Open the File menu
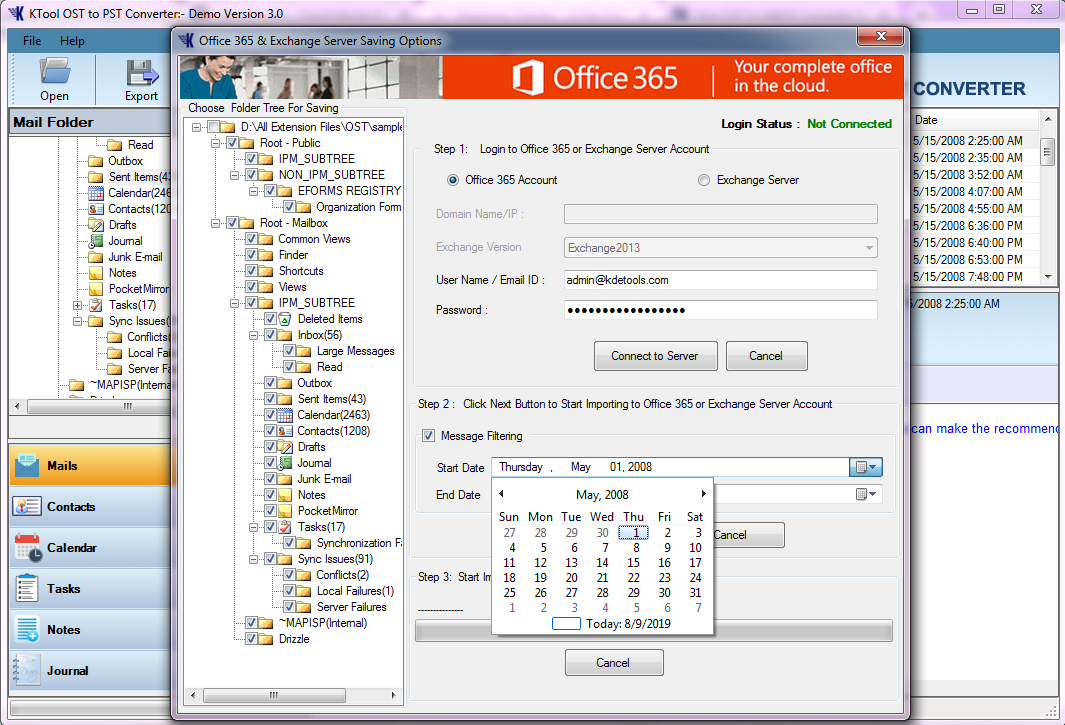The image size is (1065, 725). point(32,41)
